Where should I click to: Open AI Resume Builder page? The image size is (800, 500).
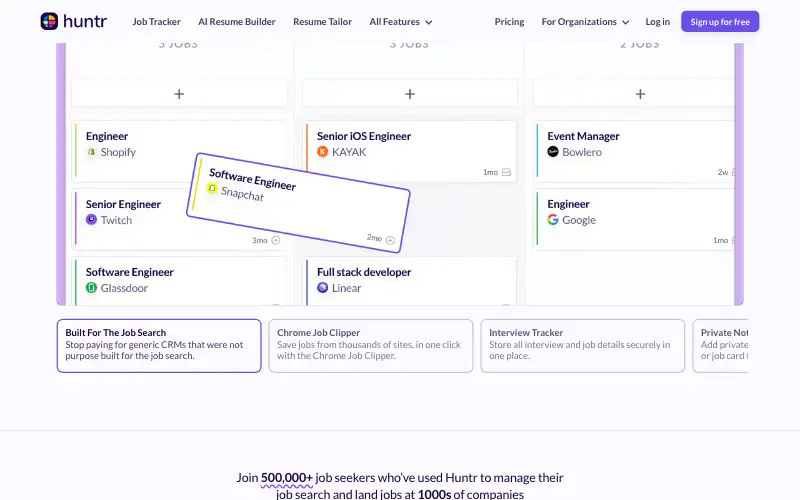237,22
